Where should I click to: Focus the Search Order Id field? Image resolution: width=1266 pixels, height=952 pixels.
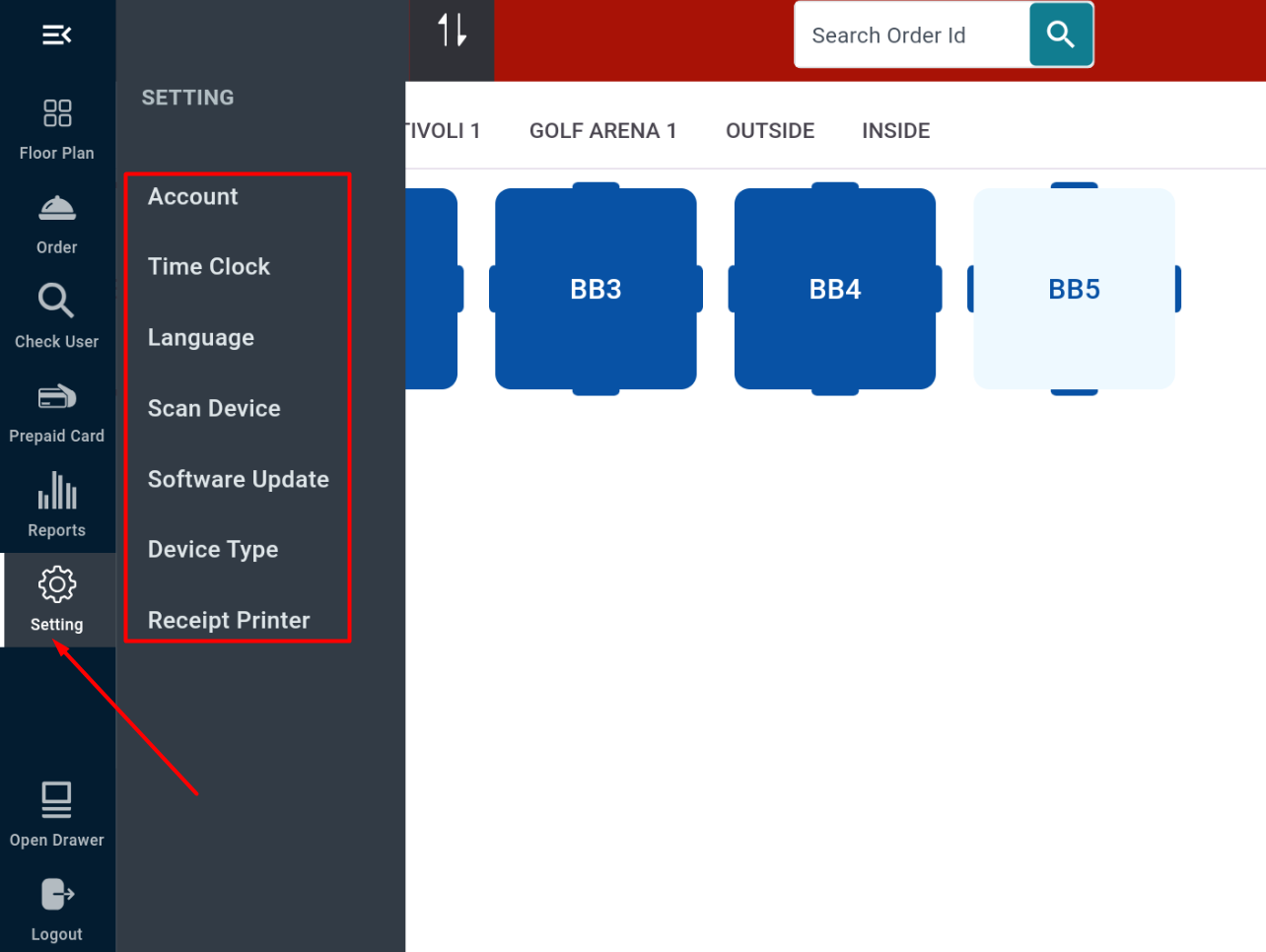coord(911,35)
